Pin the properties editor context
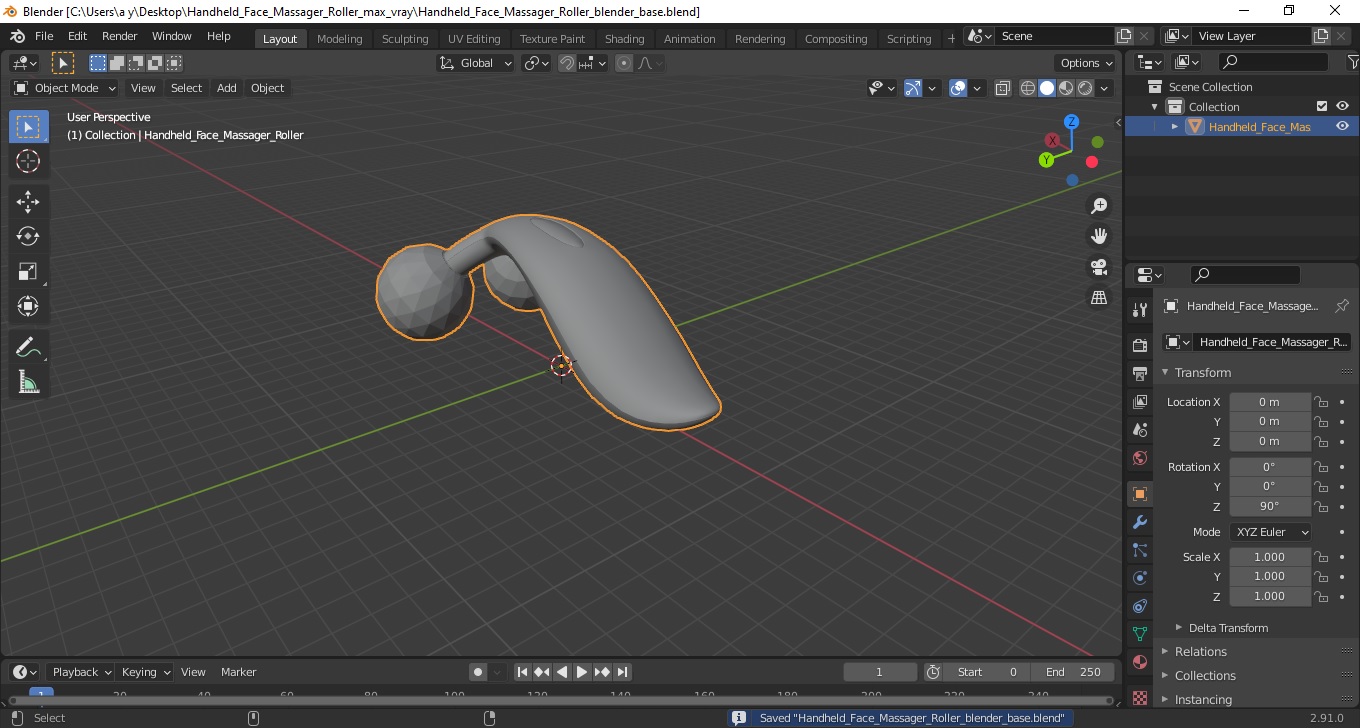Image resolution: width=1360 pixels, height=728 pixels. [x=1342, y=306]
